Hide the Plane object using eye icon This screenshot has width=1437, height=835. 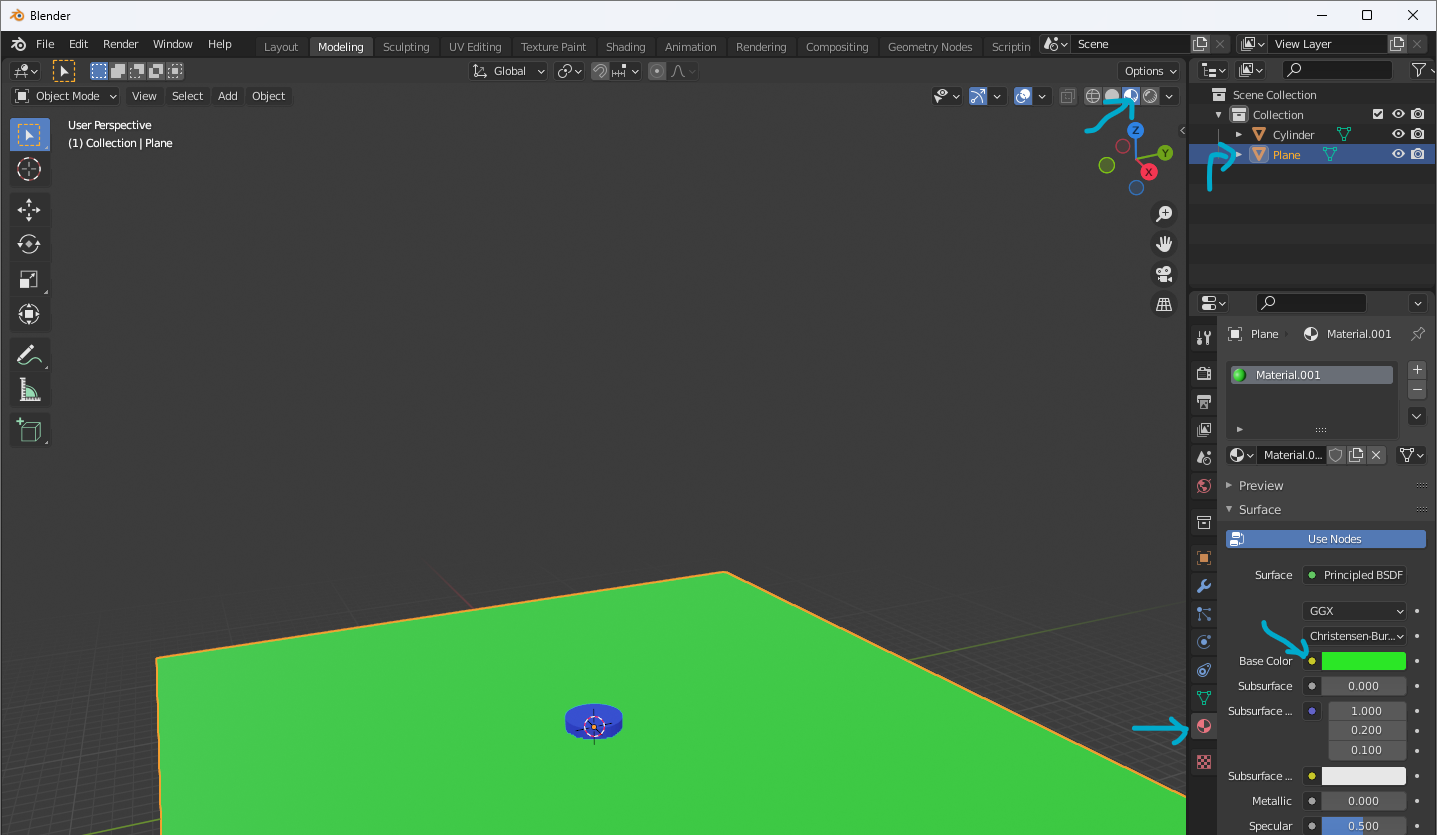(x=1398, y=155)
